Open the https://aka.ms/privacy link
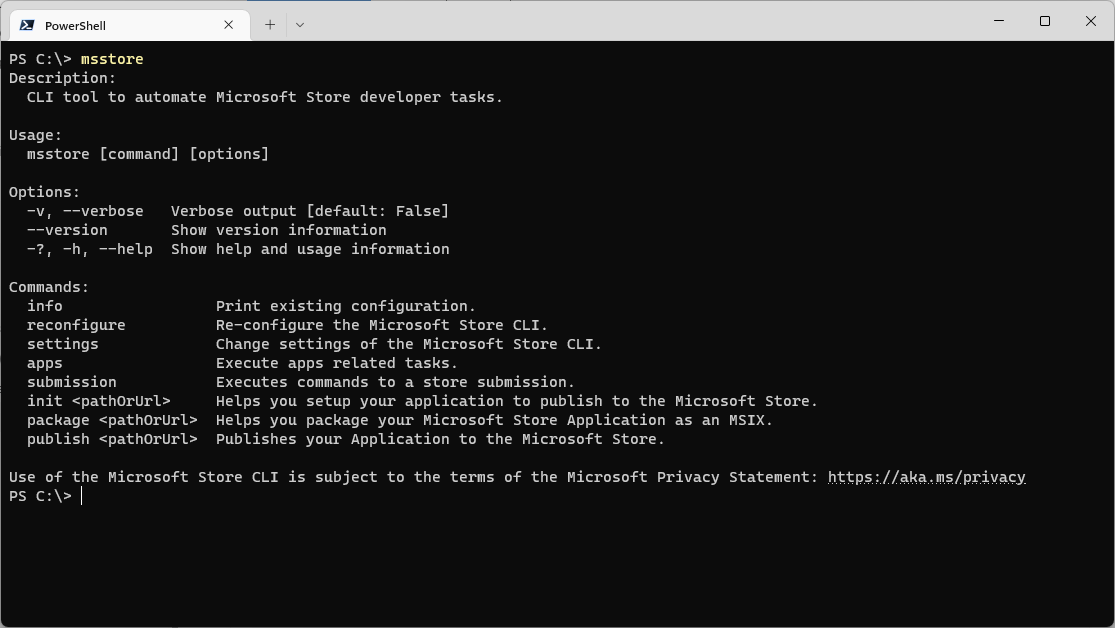Viewport: 1115px width, 628px height. pyautogui.click(x=926, y=477)
